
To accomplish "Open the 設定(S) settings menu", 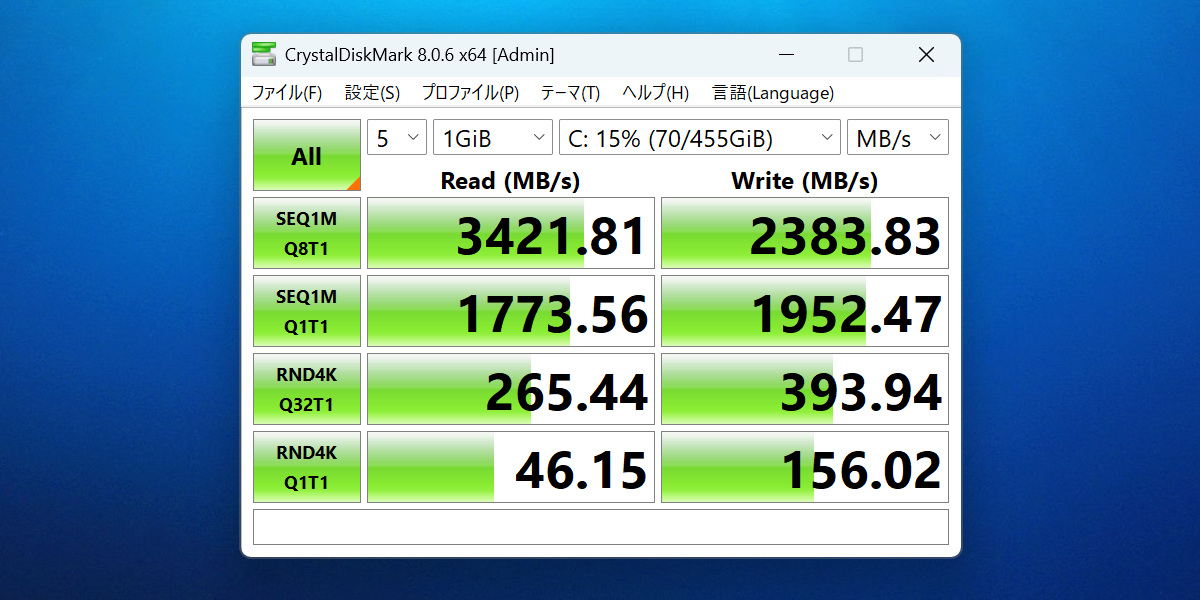I will (372, 93).
